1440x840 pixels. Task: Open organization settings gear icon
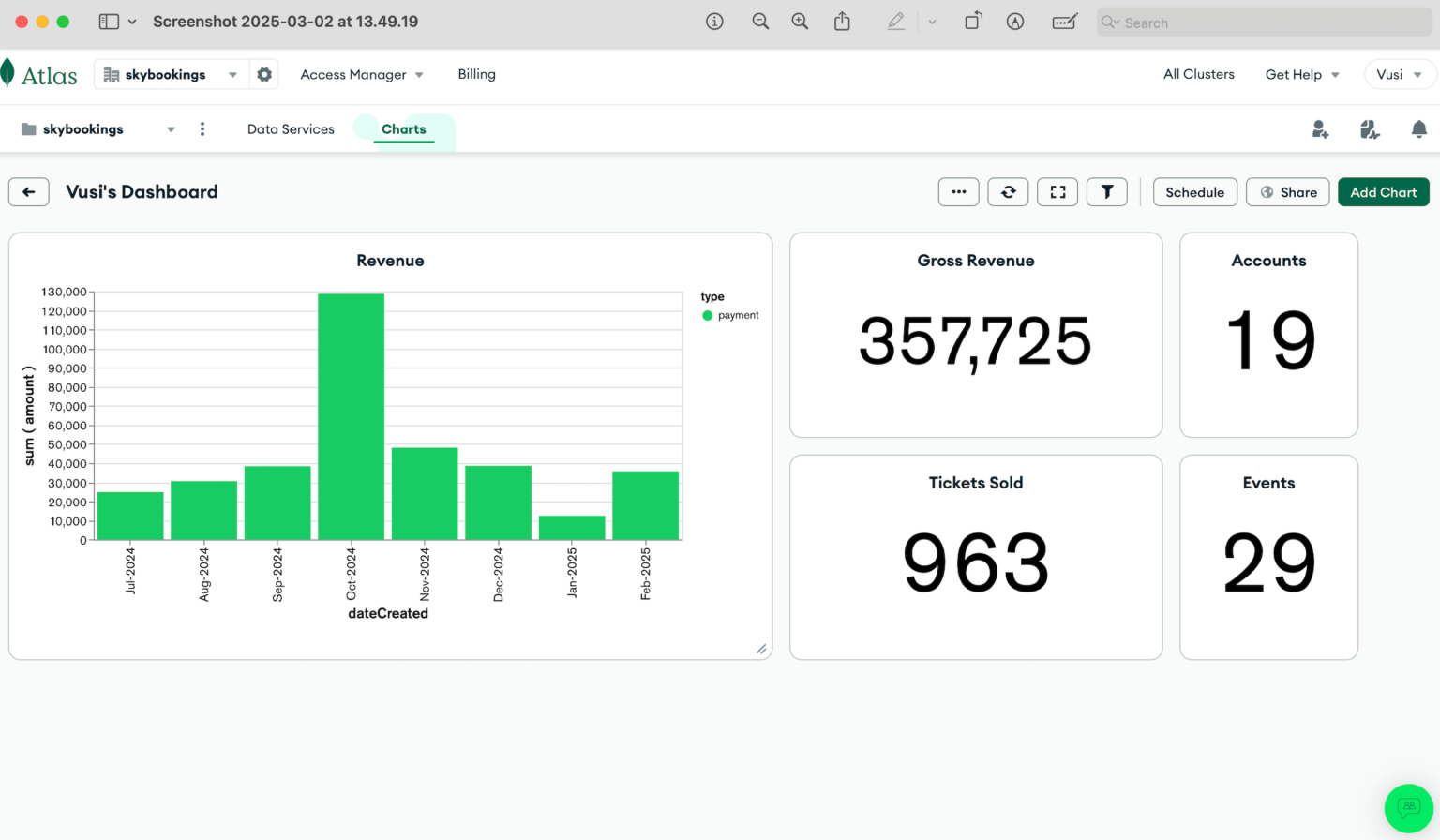click(264, 74)
